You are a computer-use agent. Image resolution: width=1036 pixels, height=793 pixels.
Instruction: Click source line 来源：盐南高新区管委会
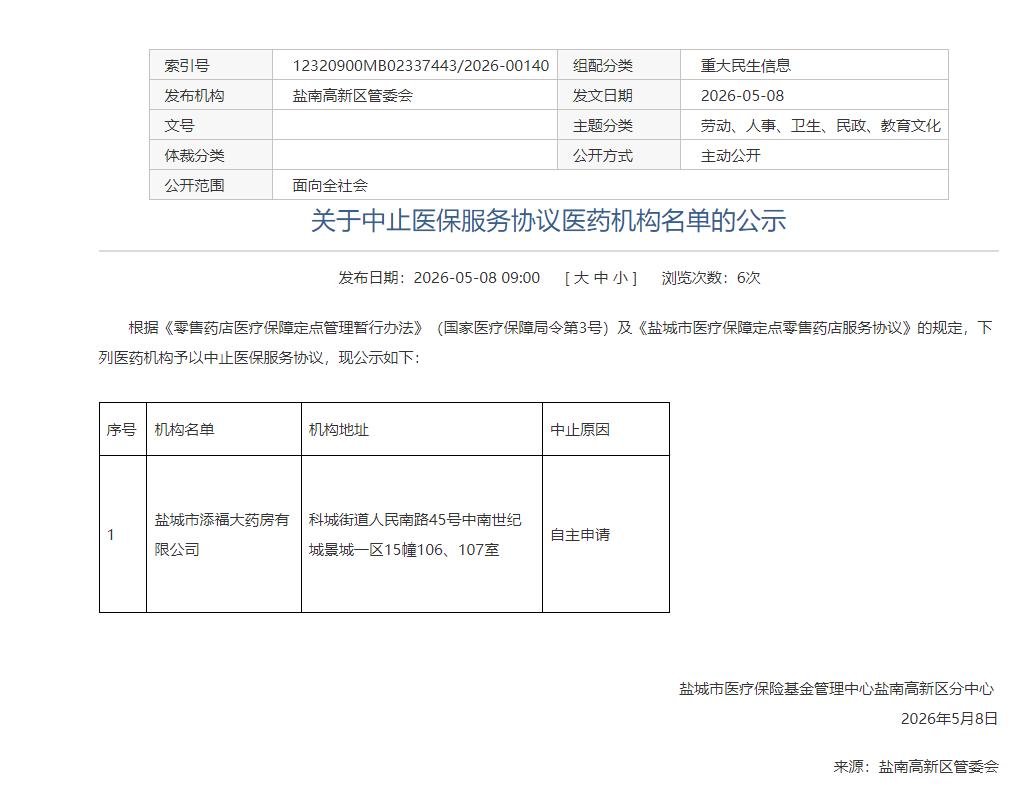click(916, 767)
